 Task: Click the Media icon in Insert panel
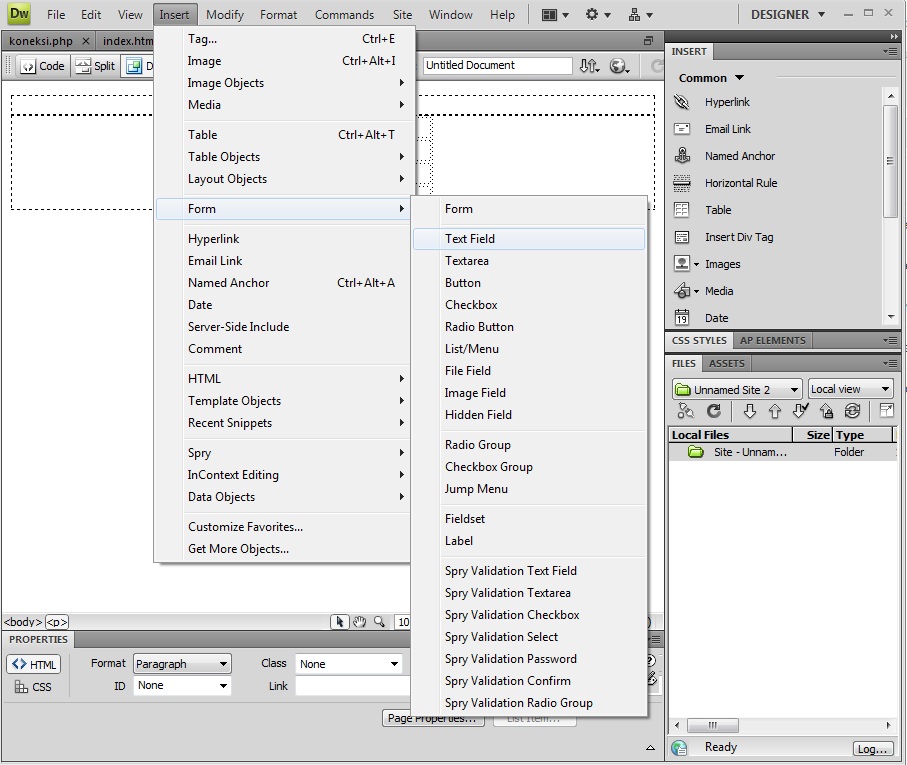click(x=682, y=291)
